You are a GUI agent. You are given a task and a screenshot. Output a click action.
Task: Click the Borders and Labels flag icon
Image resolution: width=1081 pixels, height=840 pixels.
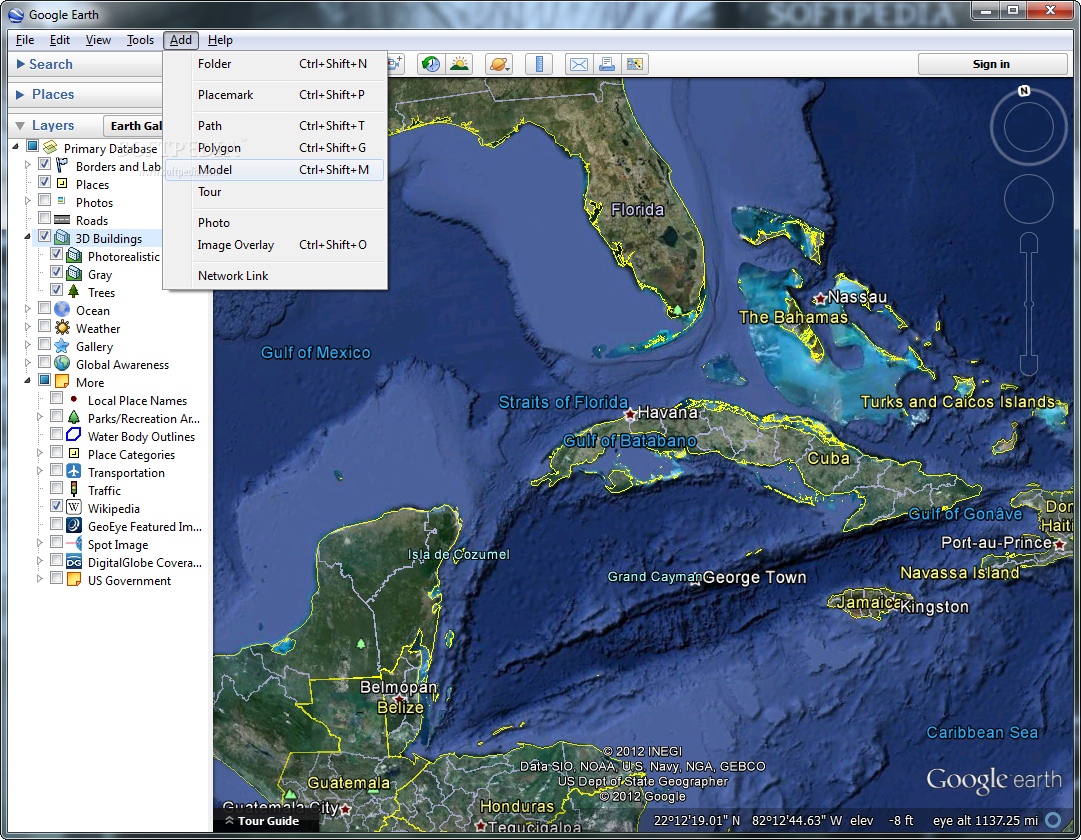pyautogui.click(x=62, y=166)
